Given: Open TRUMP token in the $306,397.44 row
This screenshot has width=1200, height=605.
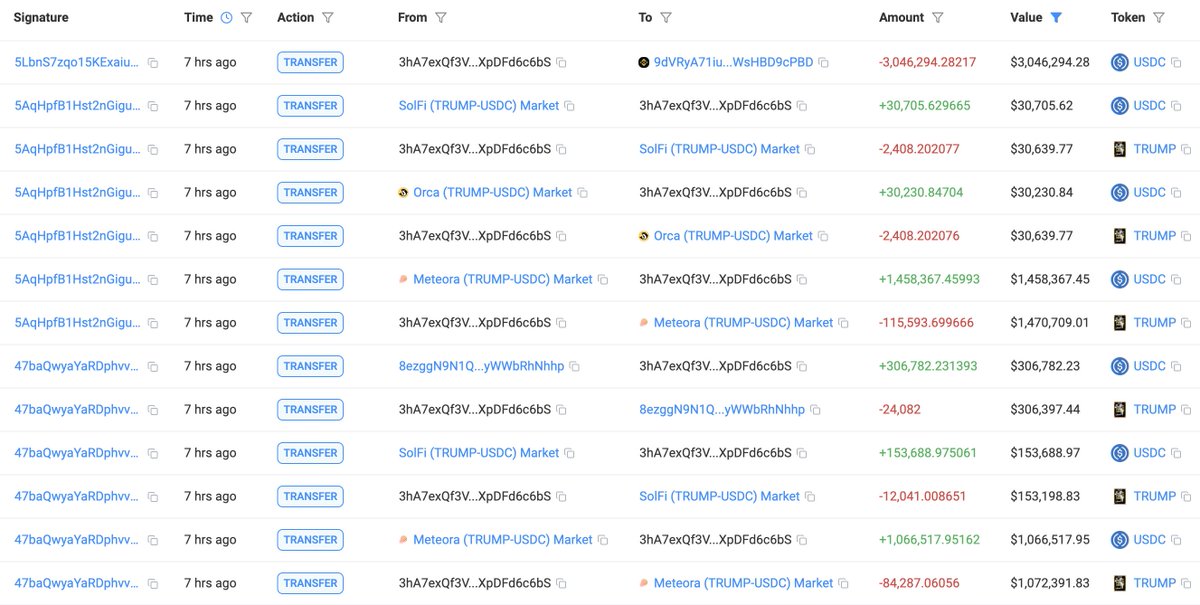Looking at the screenshot, I should pyautogui.click(x=1154, y=409).
